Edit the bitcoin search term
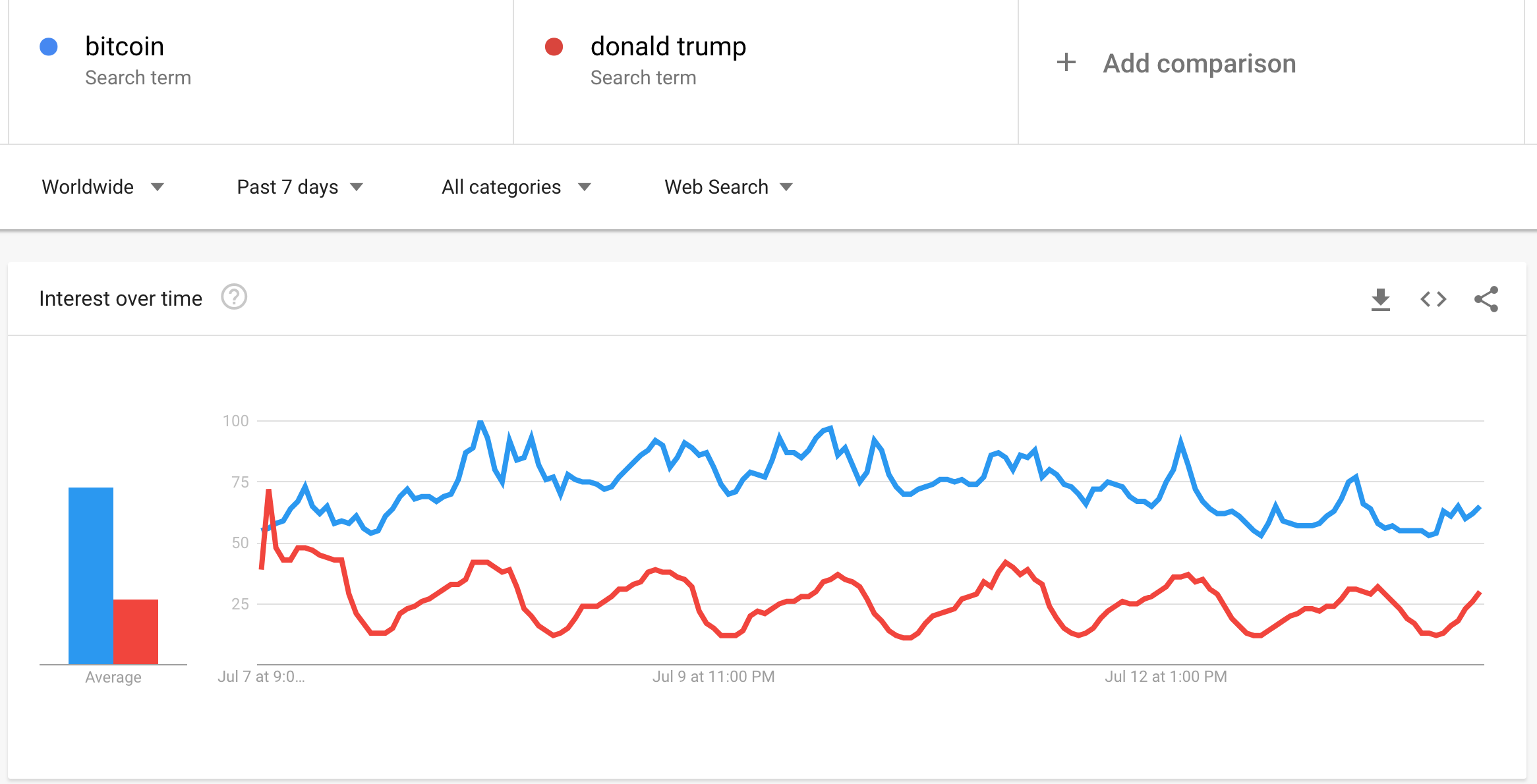This screenshot has width=1537, height=784. [125, 47]
